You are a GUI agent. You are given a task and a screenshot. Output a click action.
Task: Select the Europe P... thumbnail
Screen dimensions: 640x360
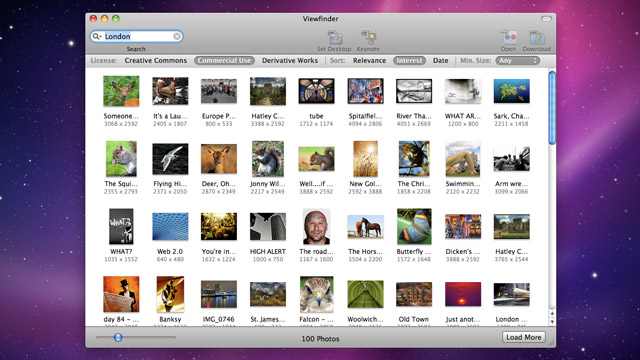tap(219, 91)
